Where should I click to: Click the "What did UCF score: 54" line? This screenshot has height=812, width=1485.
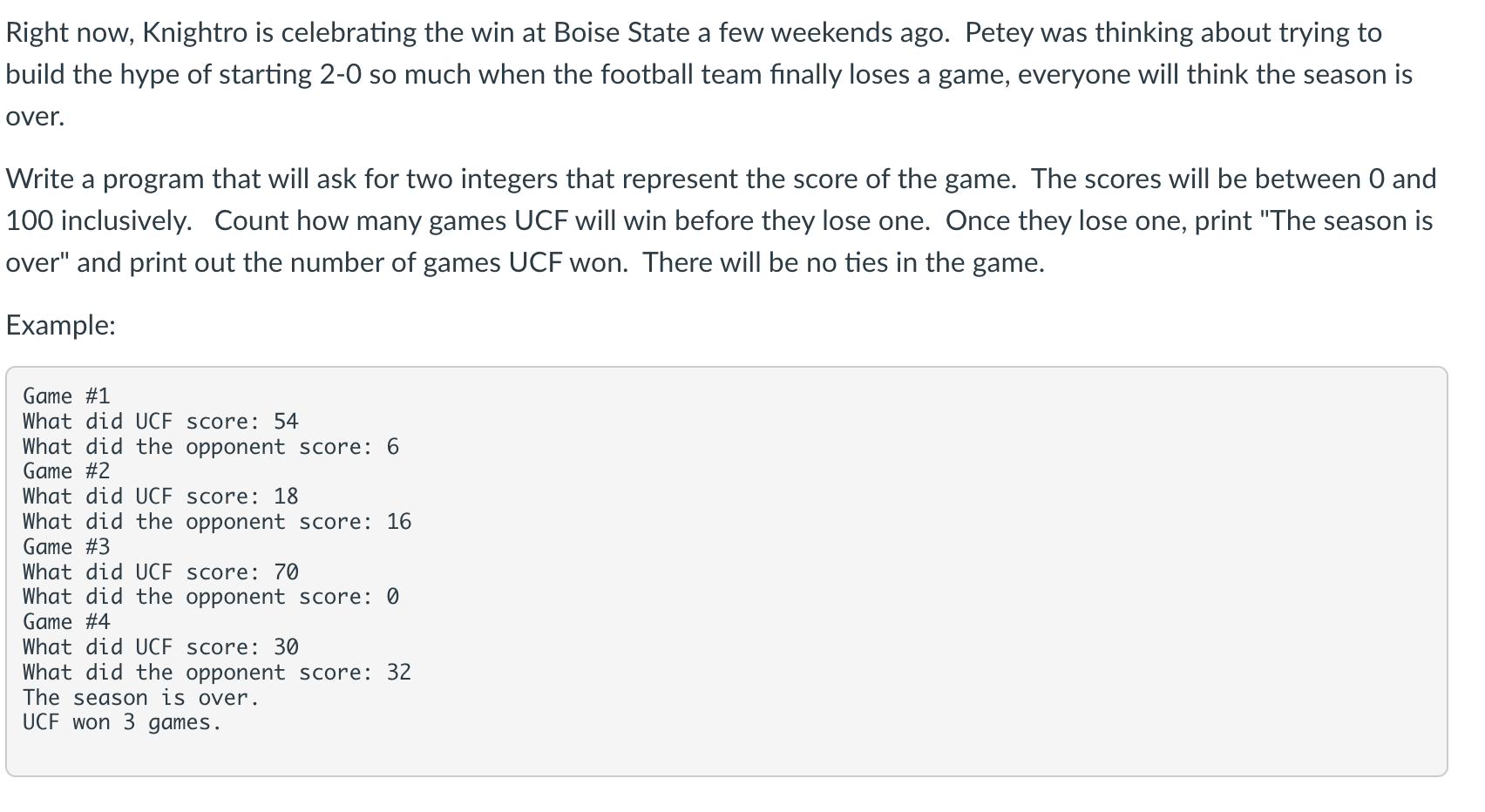(160, 422)
